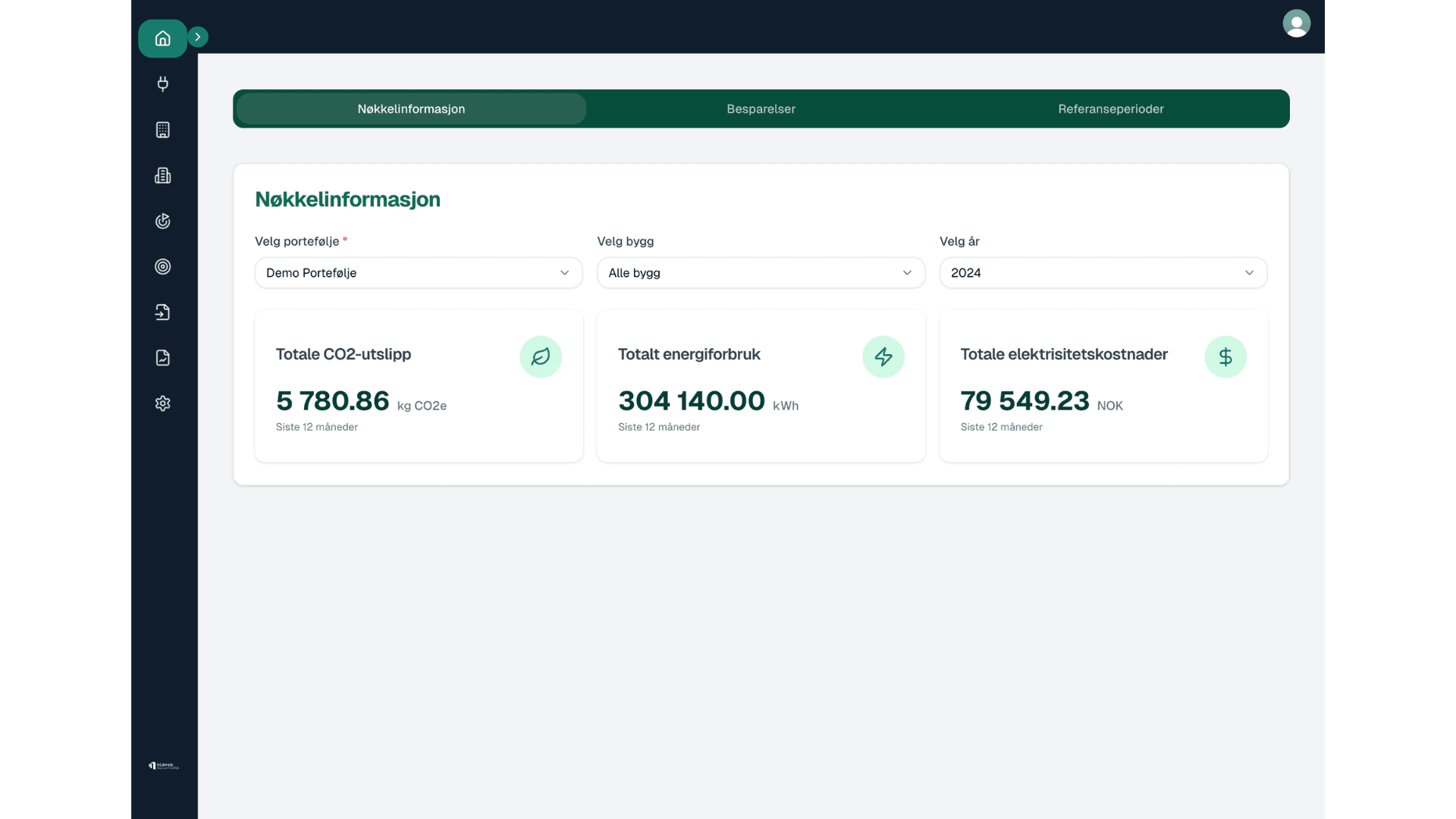Image resolution: width=1456 pixels, height=819 pixels.
Task: Open the multi-building portfolio sidebar icon
Action: 162,175
